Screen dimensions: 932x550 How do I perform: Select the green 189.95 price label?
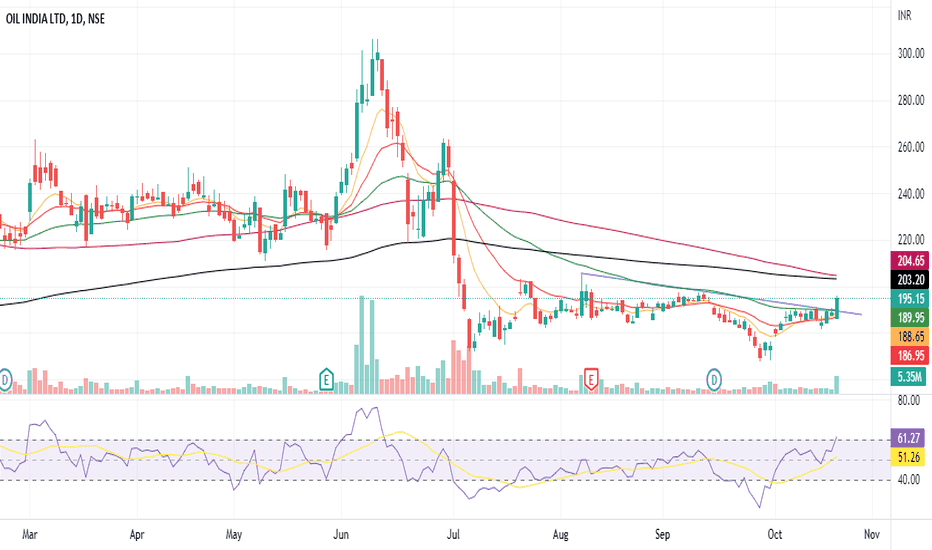(910, 318)
